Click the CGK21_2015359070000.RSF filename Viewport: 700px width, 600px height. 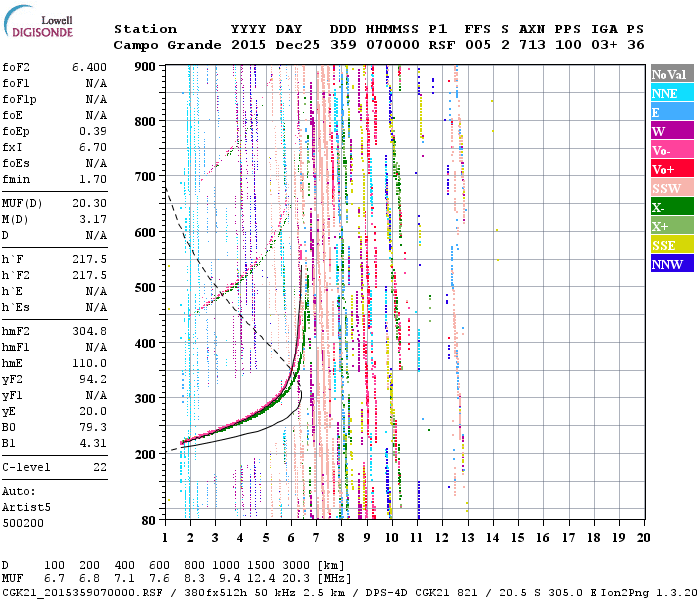click(82, 593)
